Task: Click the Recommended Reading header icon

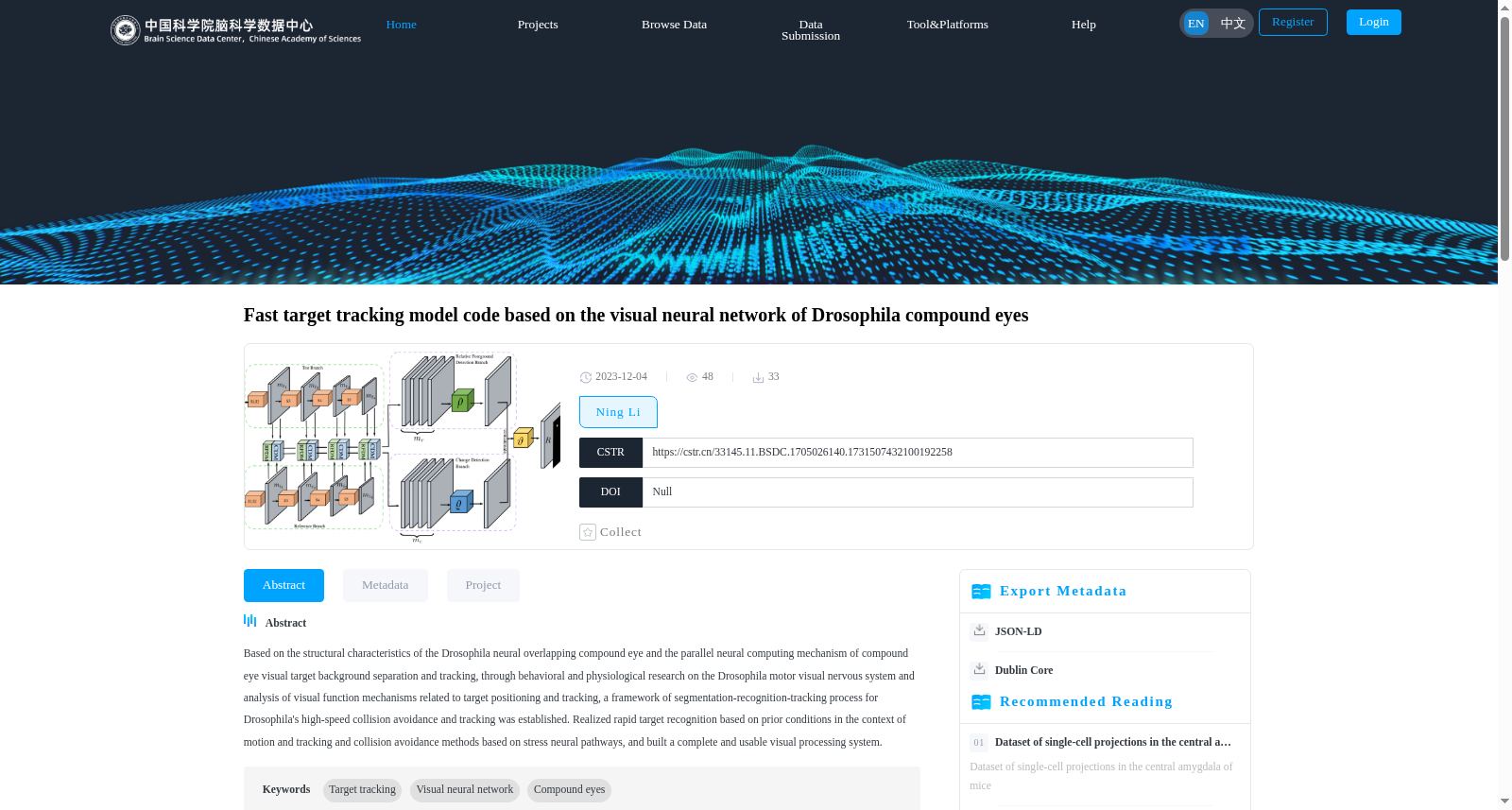Action: (x=981, y=702)
